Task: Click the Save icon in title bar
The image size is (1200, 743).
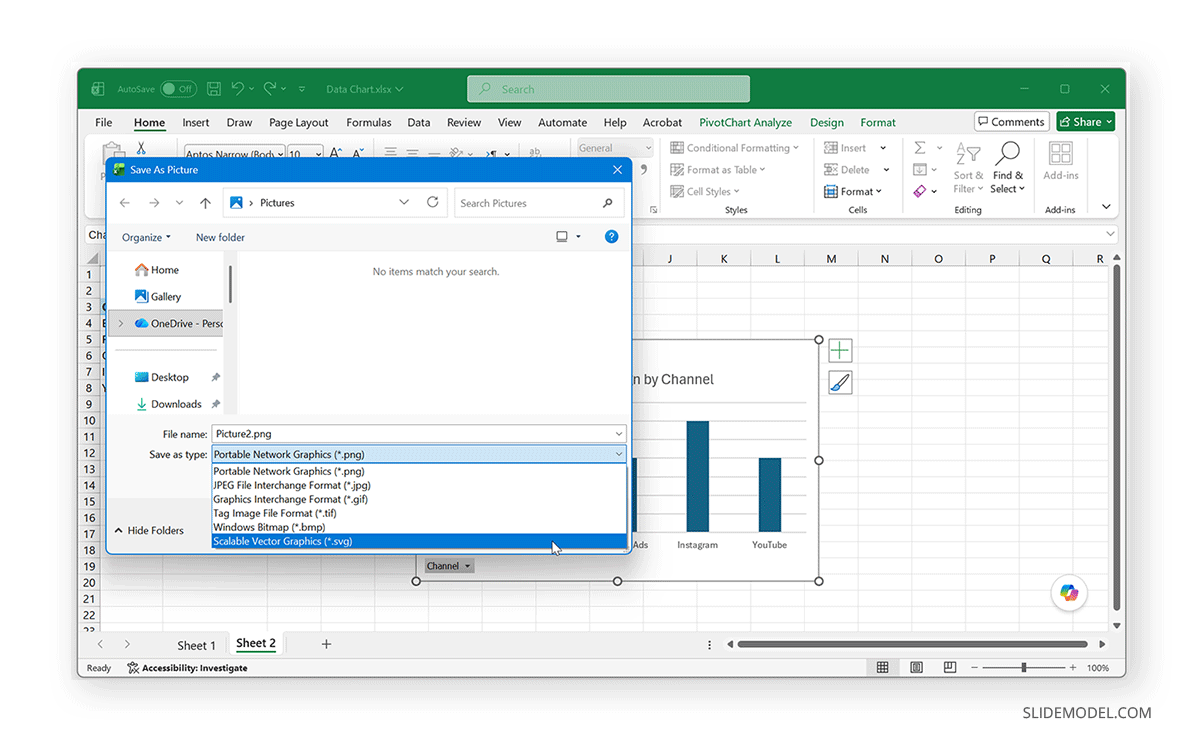Action: pyautogui.click(x=213, y=89)
